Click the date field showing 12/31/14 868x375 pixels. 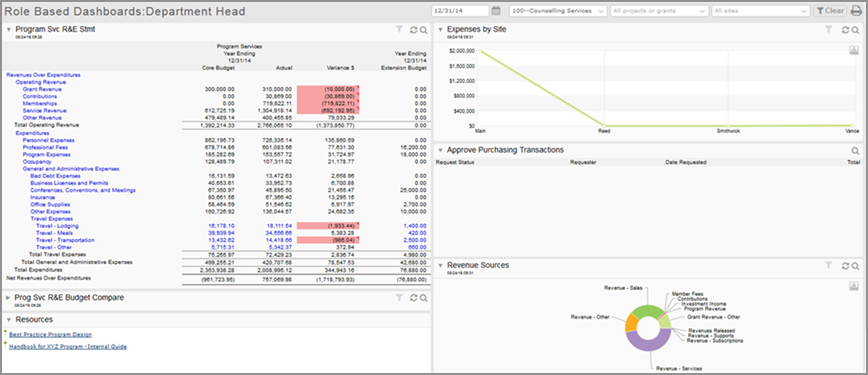pyautogui.click(x=461, y=11)
